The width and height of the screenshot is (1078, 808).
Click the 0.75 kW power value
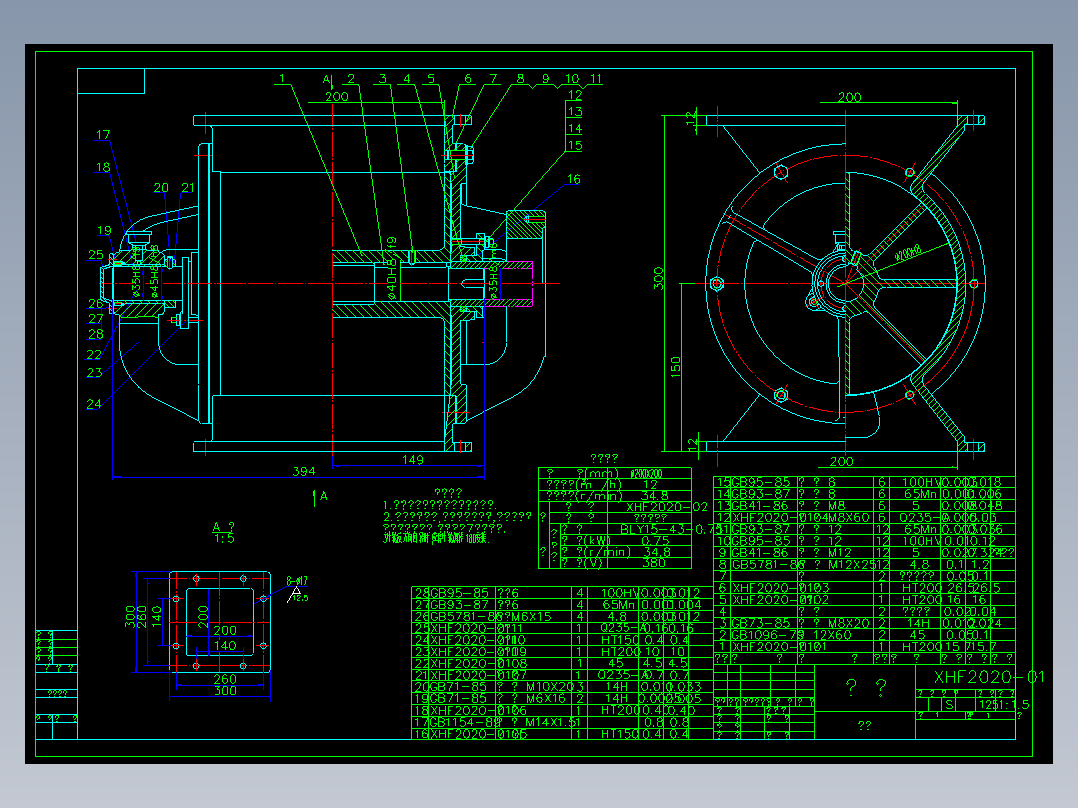(655, 541)
